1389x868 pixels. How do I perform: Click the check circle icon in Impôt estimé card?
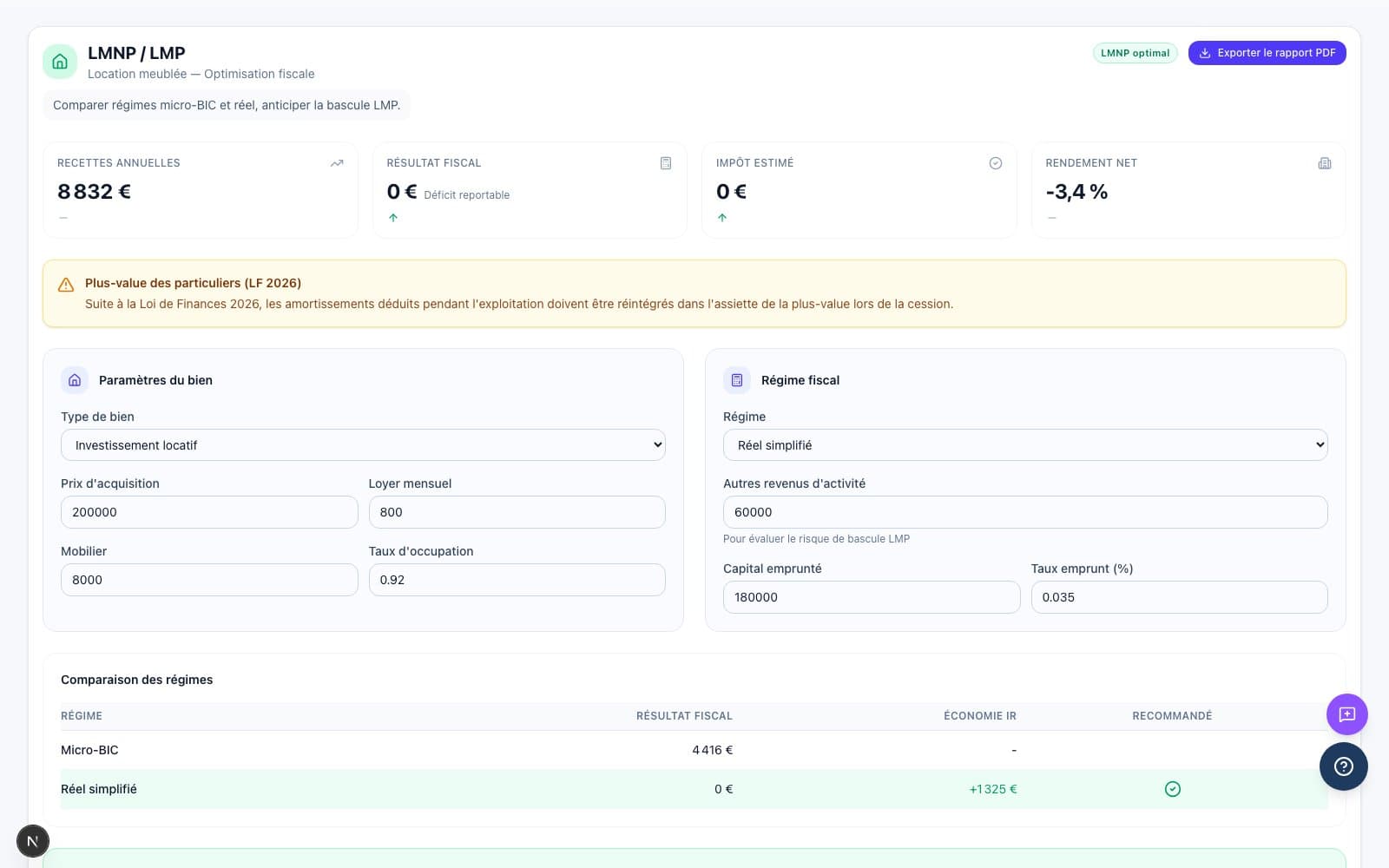click(x=996, y=163)
